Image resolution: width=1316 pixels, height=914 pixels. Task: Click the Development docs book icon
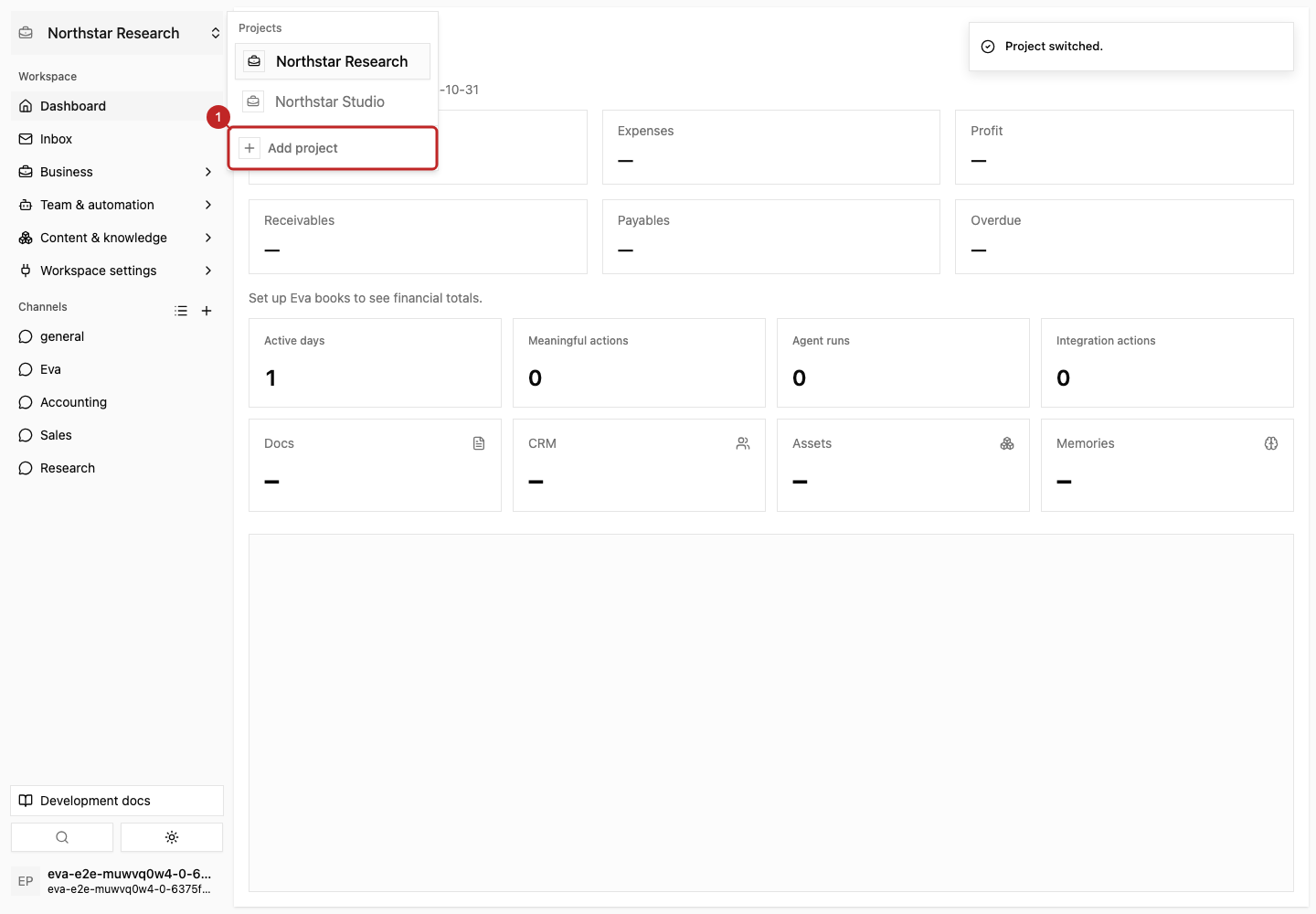pyautogui.click(x=26, y=801)
